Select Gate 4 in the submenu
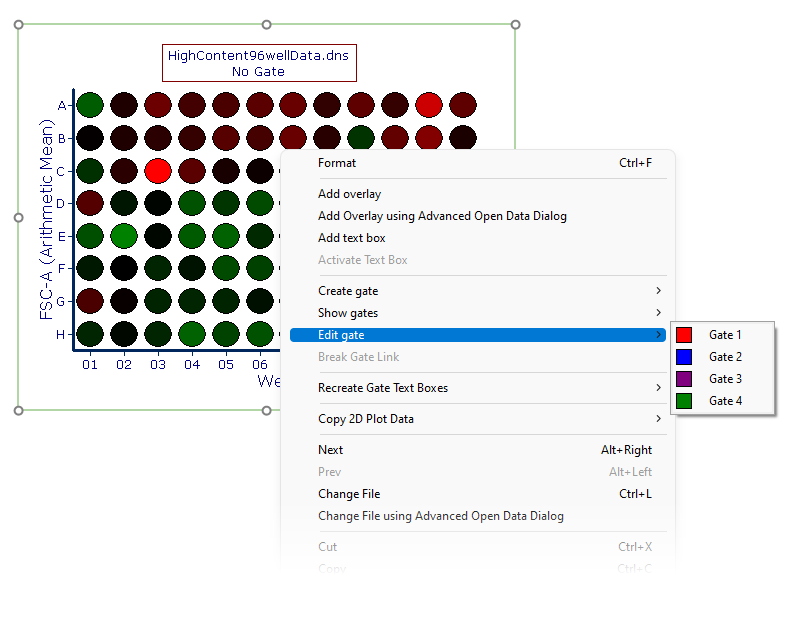790x629 pixels. [722, 401]
